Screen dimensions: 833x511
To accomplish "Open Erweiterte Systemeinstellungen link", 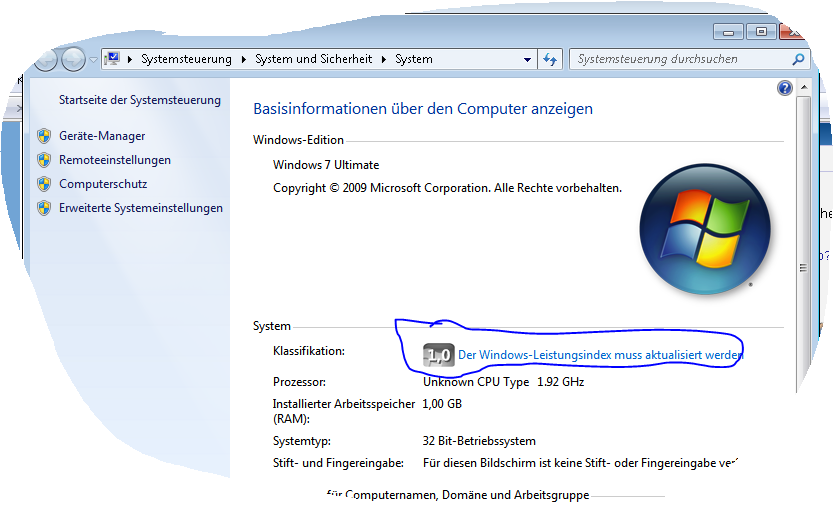I will point(141,208).
